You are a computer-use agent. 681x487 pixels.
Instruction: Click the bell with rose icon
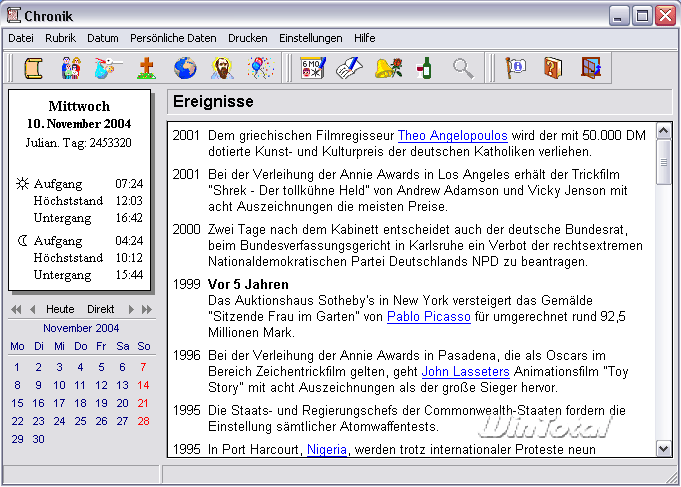(x=386, y=68)
